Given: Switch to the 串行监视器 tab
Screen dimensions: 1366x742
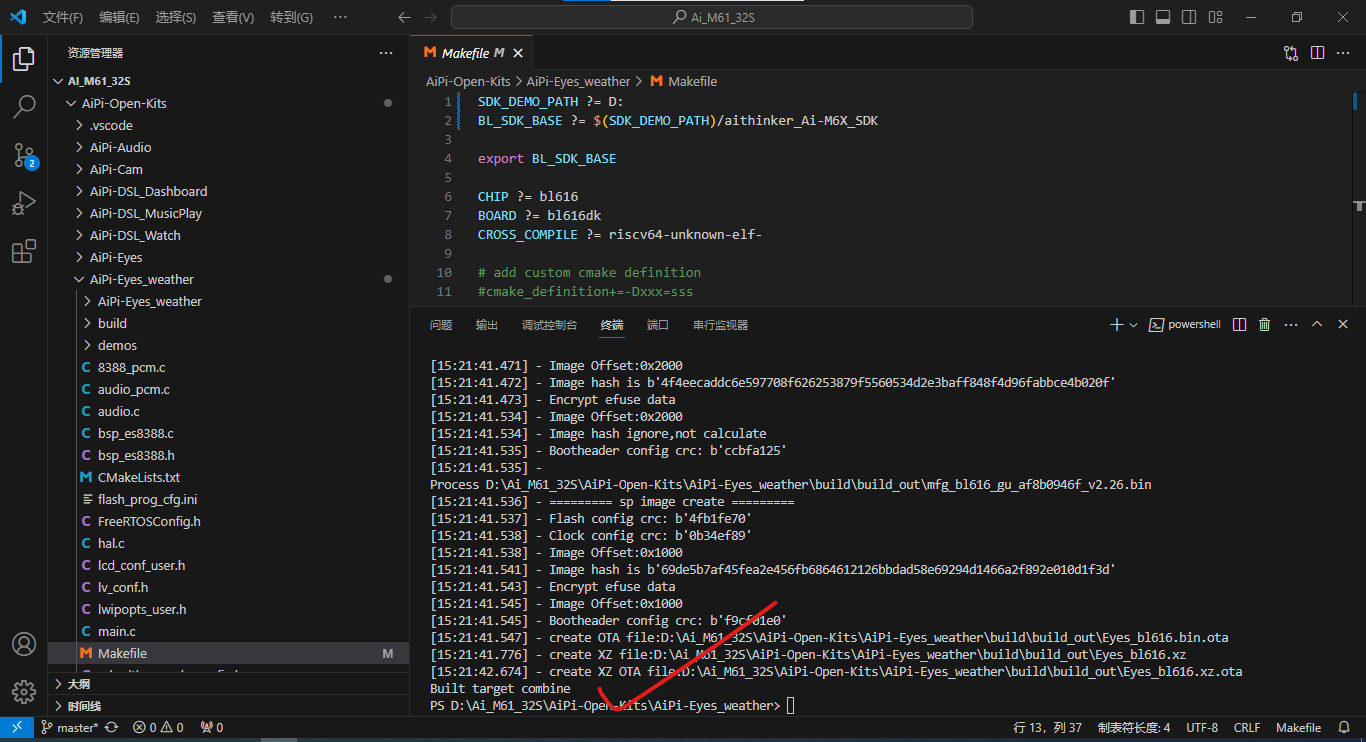Looking at the screenshot, I should click(x=721, y=325).
